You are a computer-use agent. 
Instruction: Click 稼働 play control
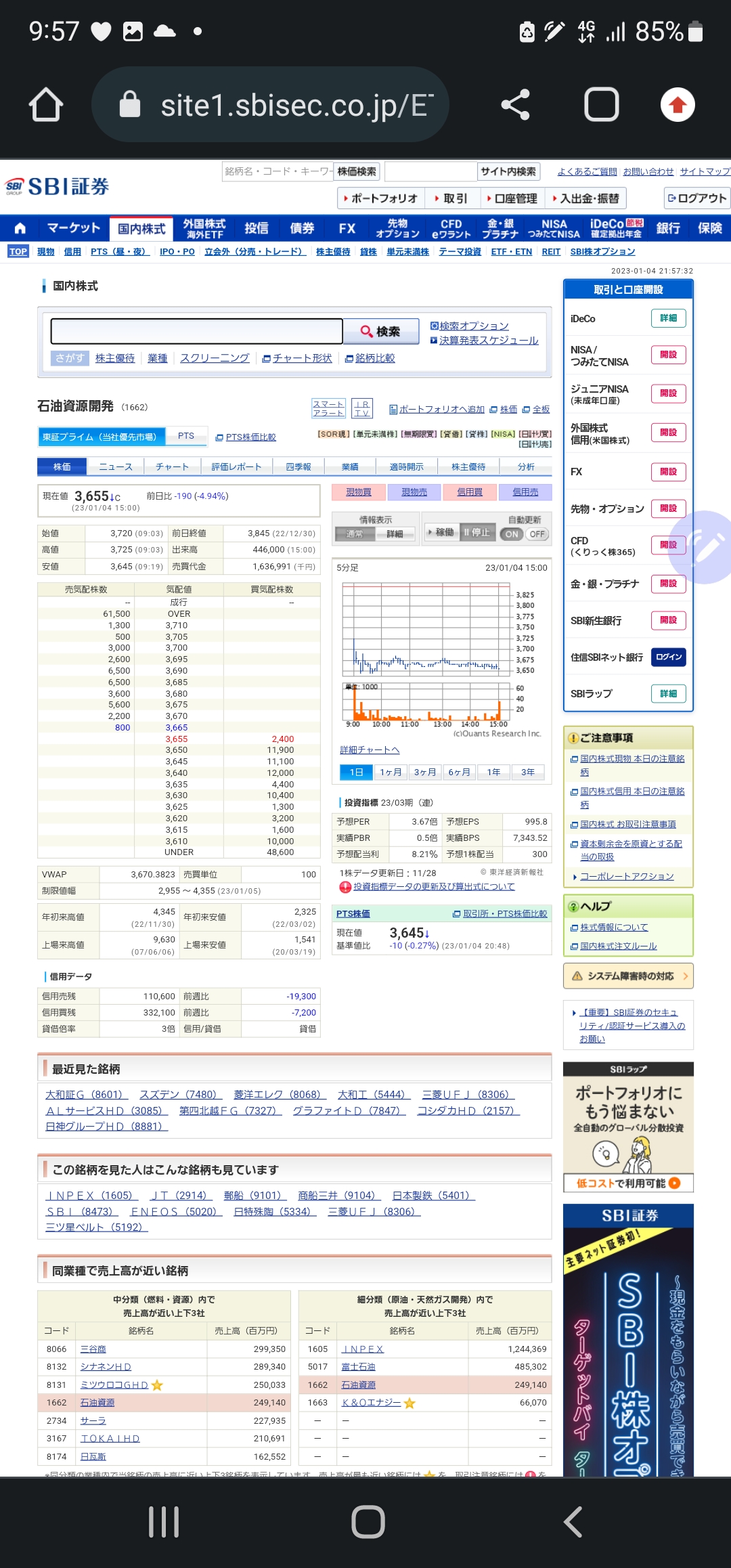(x=441, y=533)
